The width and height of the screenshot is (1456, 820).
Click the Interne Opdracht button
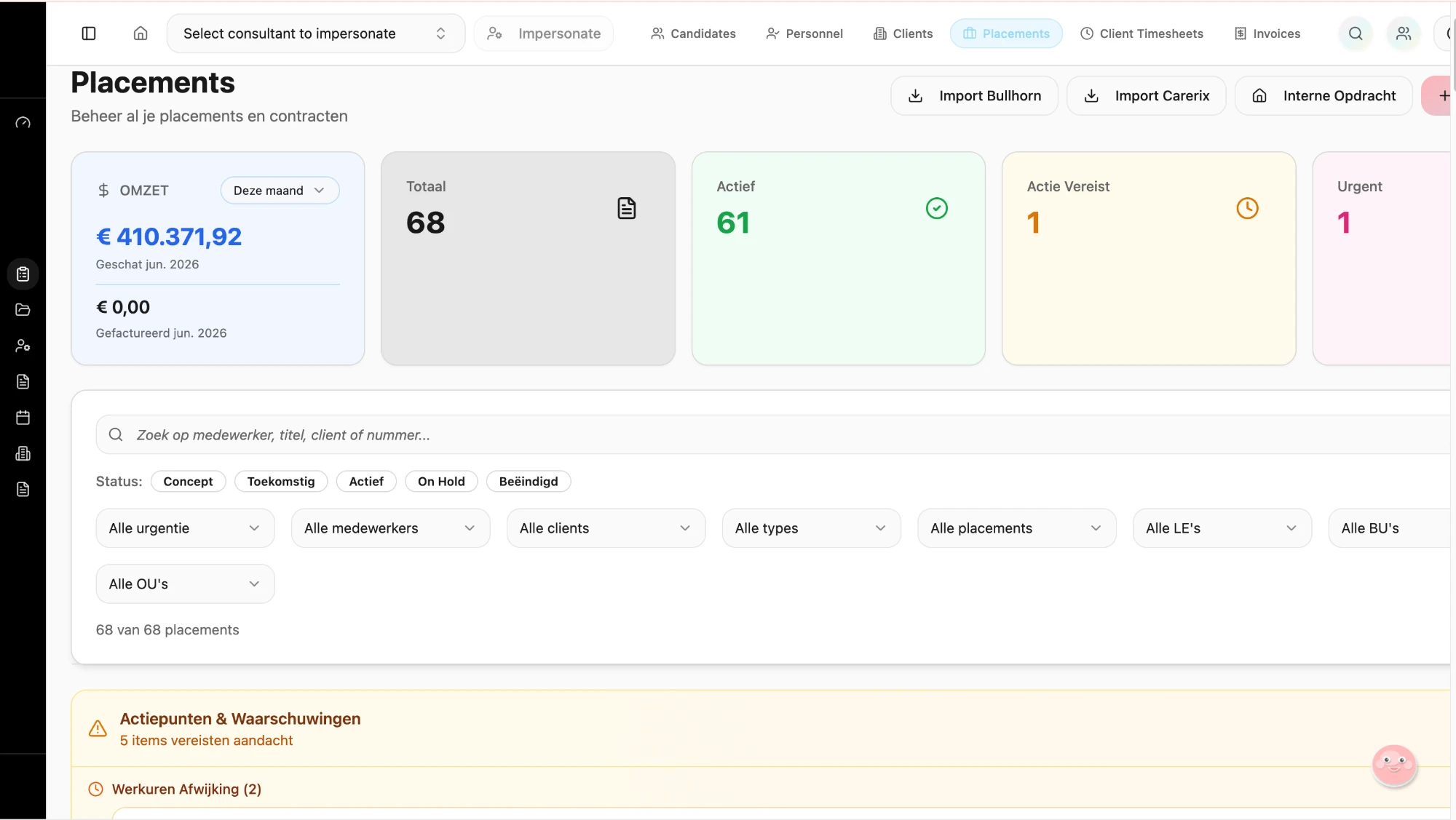point(1324,96)
